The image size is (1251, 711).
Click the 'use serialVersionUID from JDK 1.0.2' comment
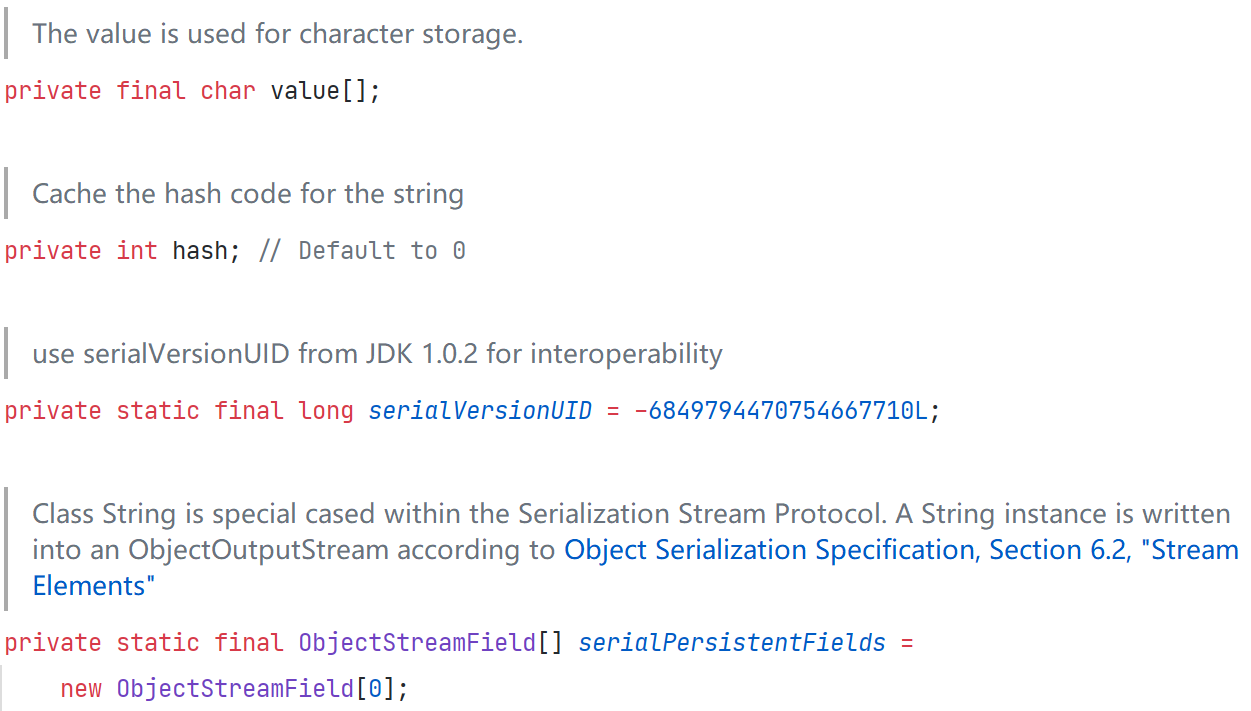click(x=377, y=353)
